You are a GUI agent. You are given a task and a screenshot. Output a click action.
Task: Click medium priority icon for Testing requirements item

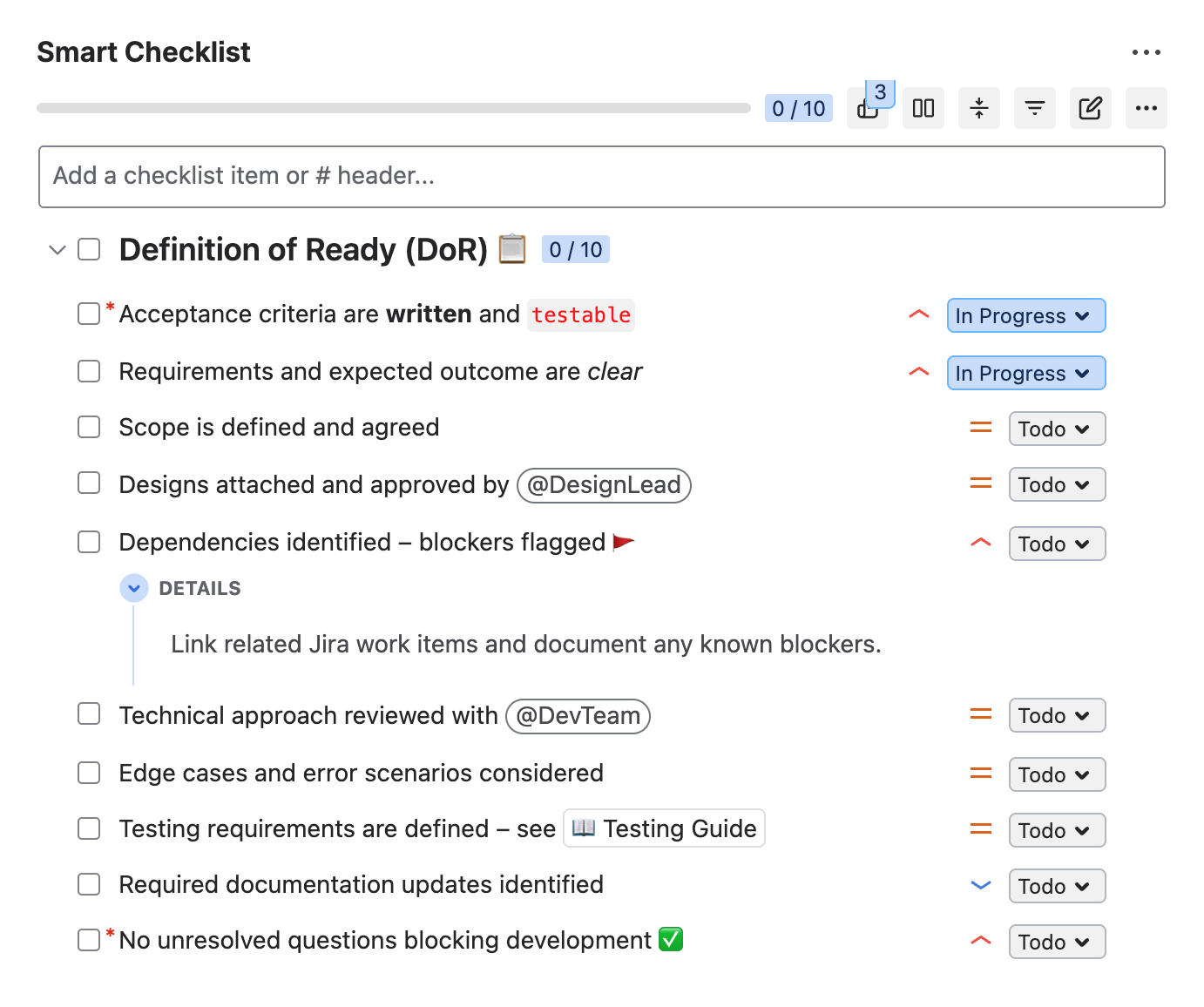(981, 829)
